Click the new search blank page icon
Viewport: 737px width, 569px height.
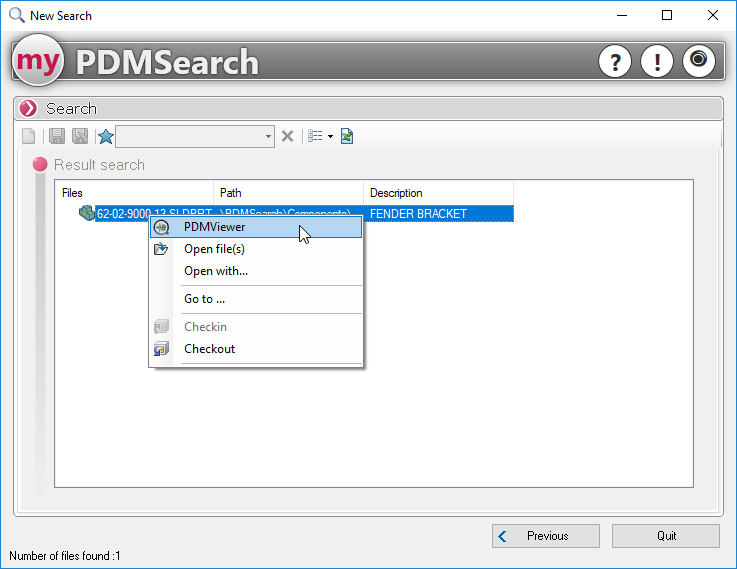(29, 136)
